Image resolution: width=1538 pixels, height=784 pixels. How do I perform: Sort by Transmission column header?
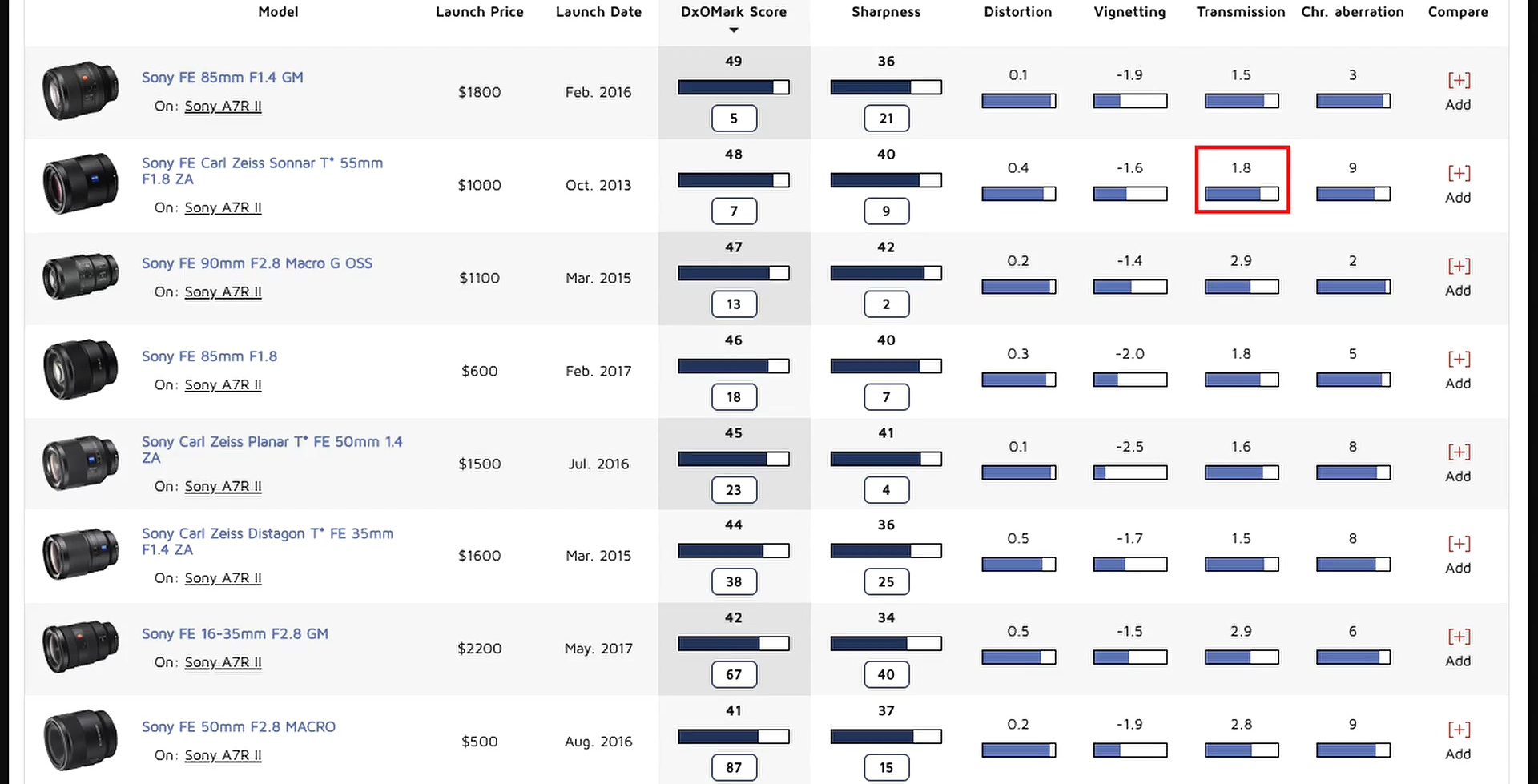coord(1240,12)
